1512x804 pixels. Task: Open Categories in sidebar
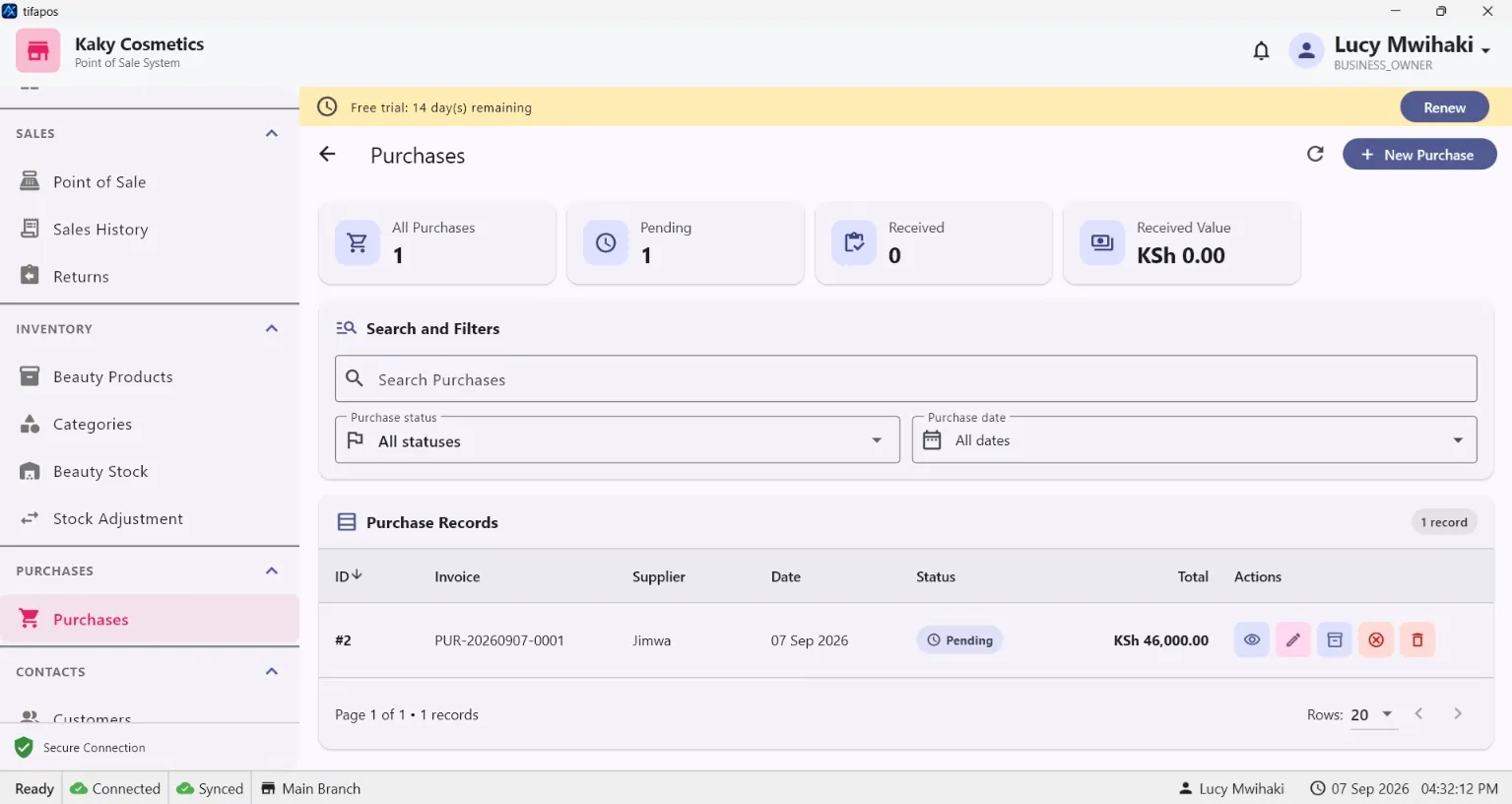pos(150,425)
